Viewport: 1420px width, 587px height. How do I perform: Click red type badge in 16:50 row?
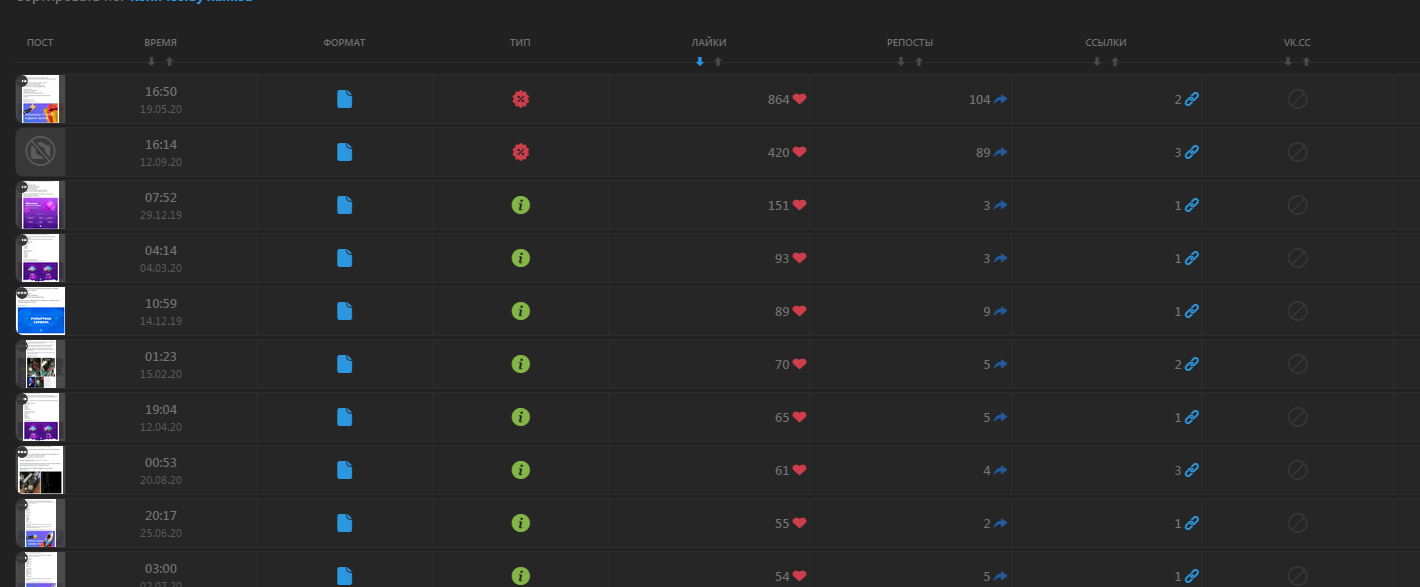click(x=520, y=99)
